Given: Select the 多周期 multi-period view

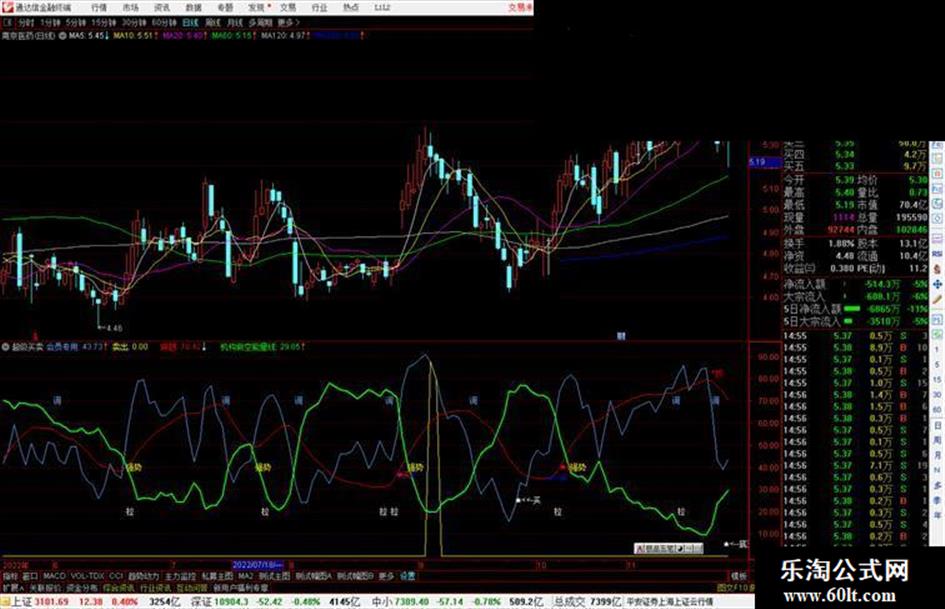Looking at the screenshot, I should [x=260, y=23].
